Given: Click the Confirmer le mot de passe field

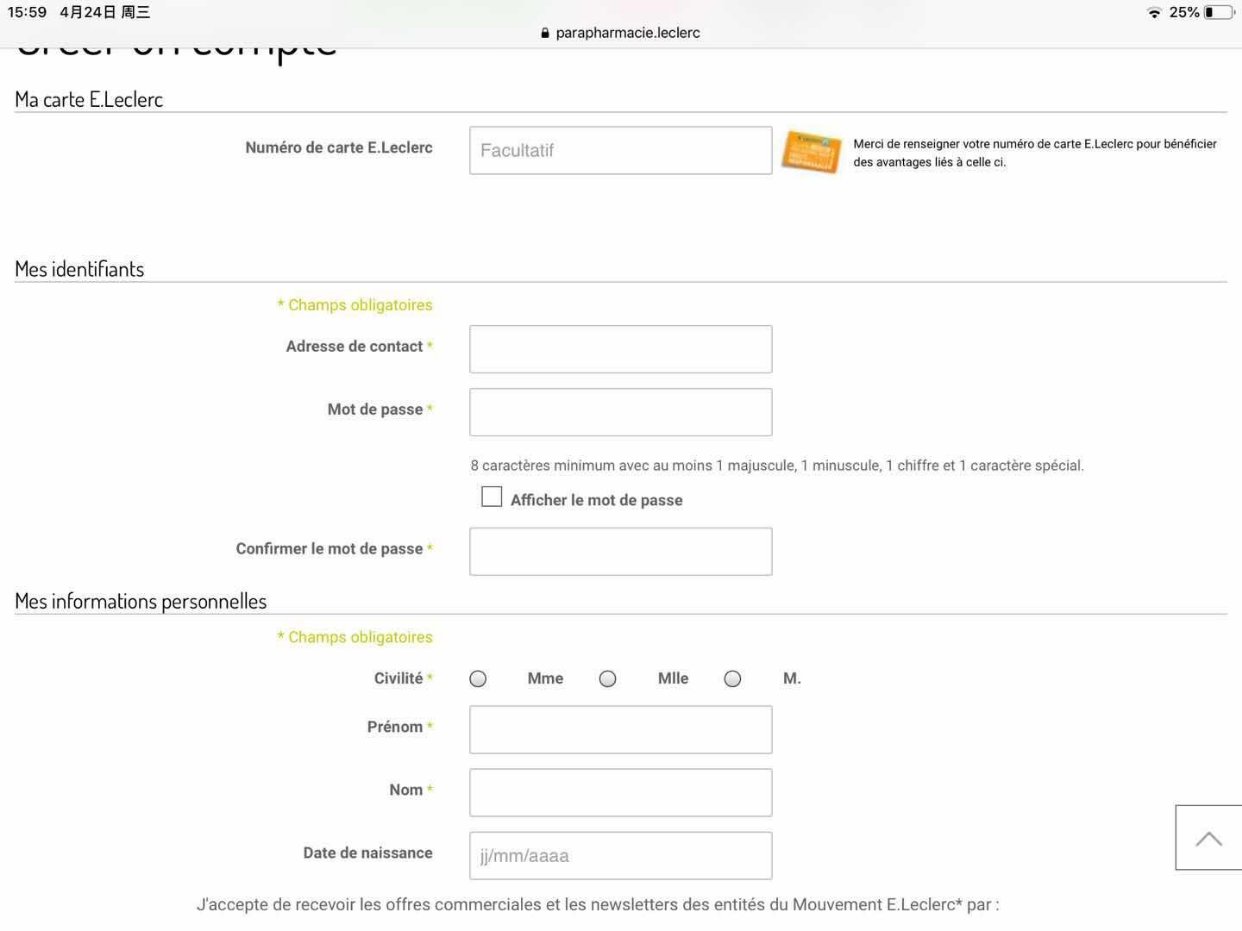Looking at the screenshot, I should [621, 552].
